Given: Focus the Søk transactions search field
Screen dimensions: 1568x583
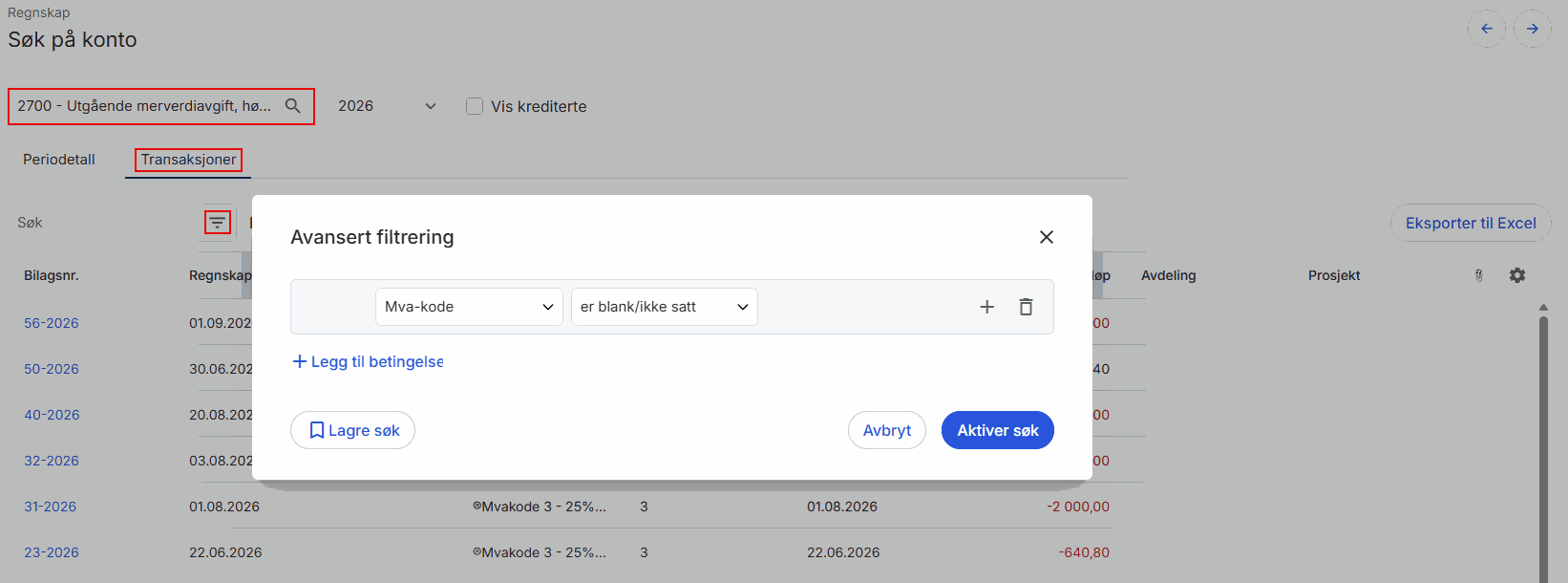Looking at the screenshot, I should click(x=105, y=223).
